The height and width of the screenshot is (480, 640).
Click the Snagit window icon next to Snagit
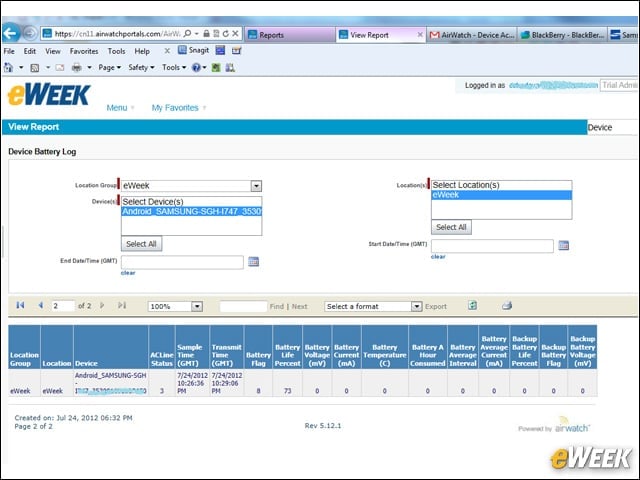[x=220, y=51]
